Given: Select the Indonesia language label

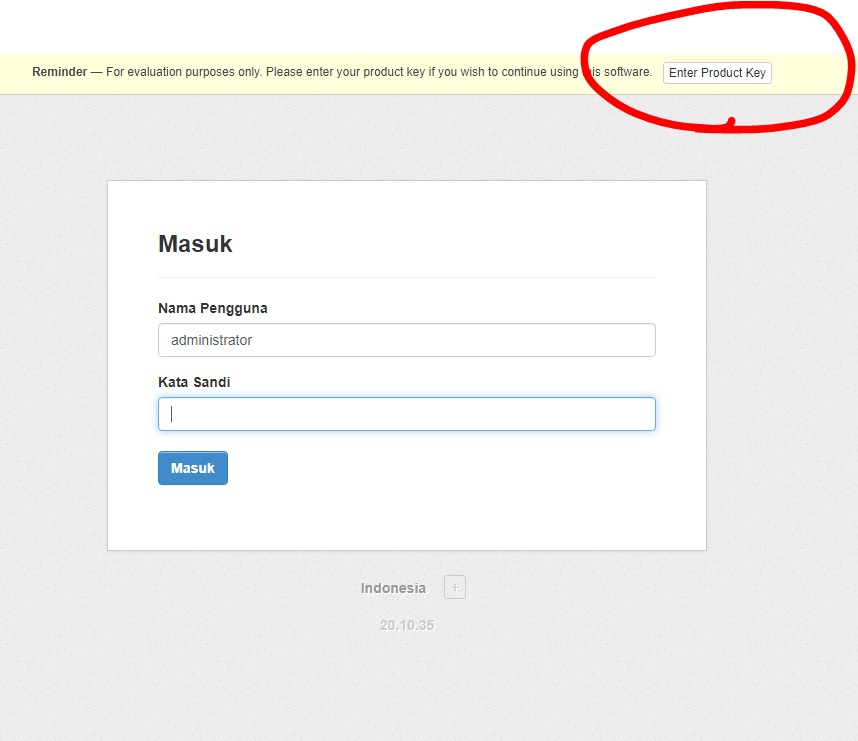Looking at the screenshot, I should (393, 588).
